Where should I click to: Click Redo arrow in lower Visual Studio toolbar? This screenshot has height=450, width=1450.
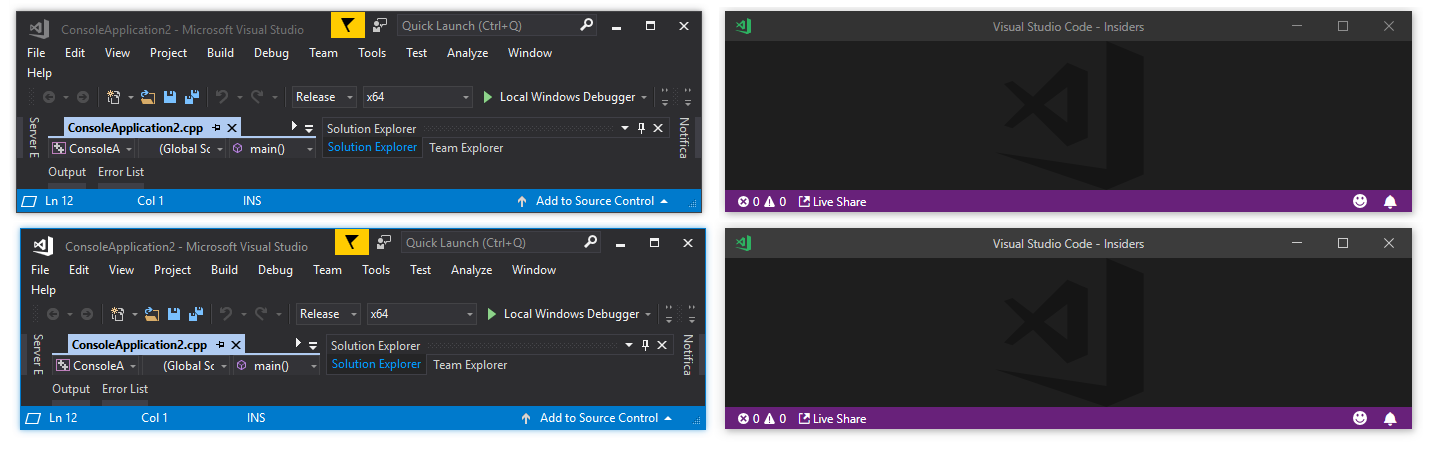[261, 314]
